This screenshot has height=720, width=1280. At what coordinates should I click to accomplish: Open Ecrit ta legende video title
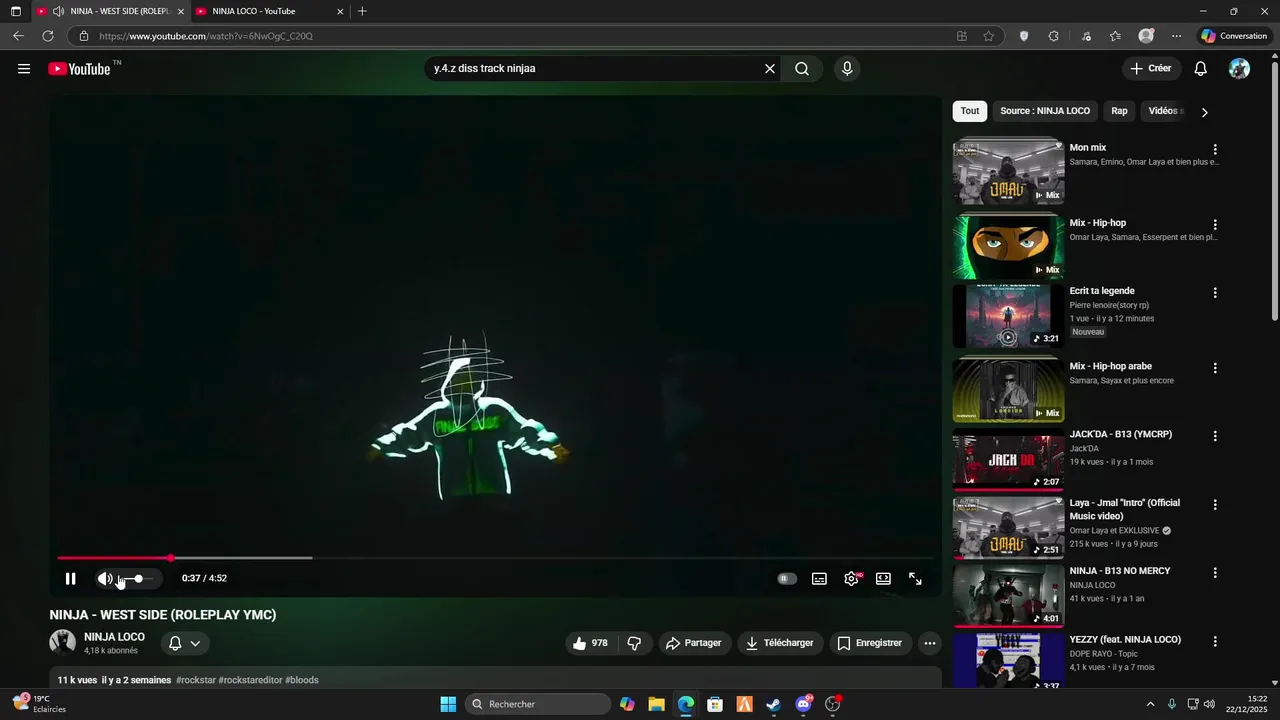(1102, 291)
